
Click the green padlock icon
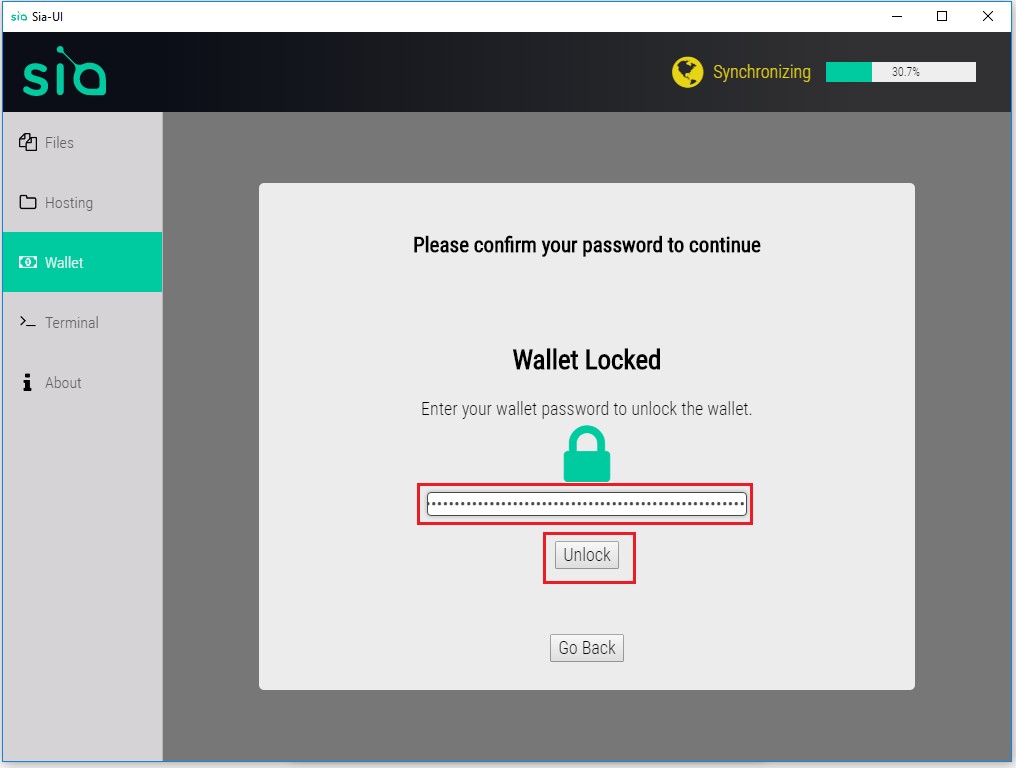(x=587, y=454)
